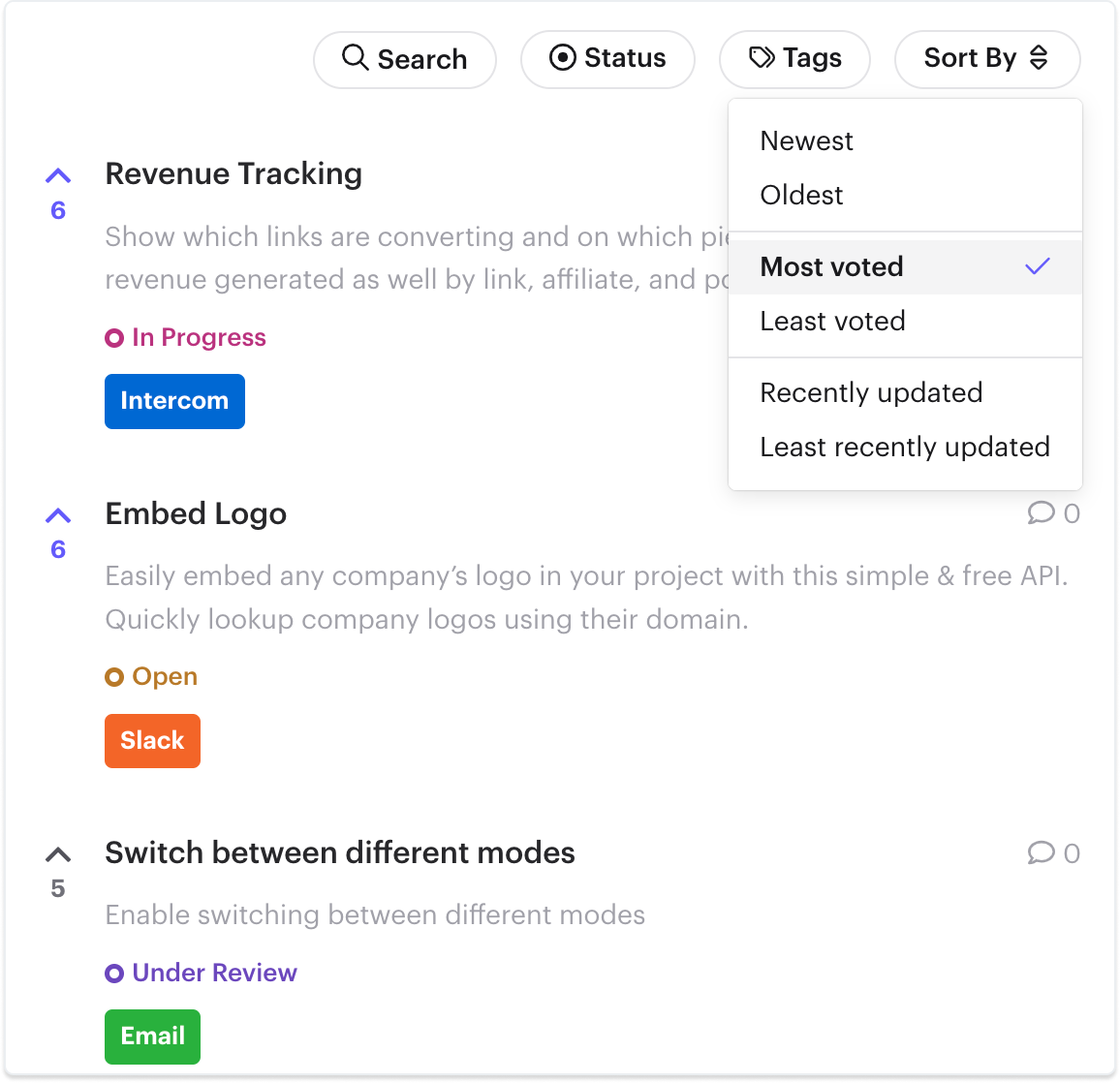Sort by Recently updated
This screenshot has height=1083, width=1120.
pyautogui.click(x=905, y=393)
